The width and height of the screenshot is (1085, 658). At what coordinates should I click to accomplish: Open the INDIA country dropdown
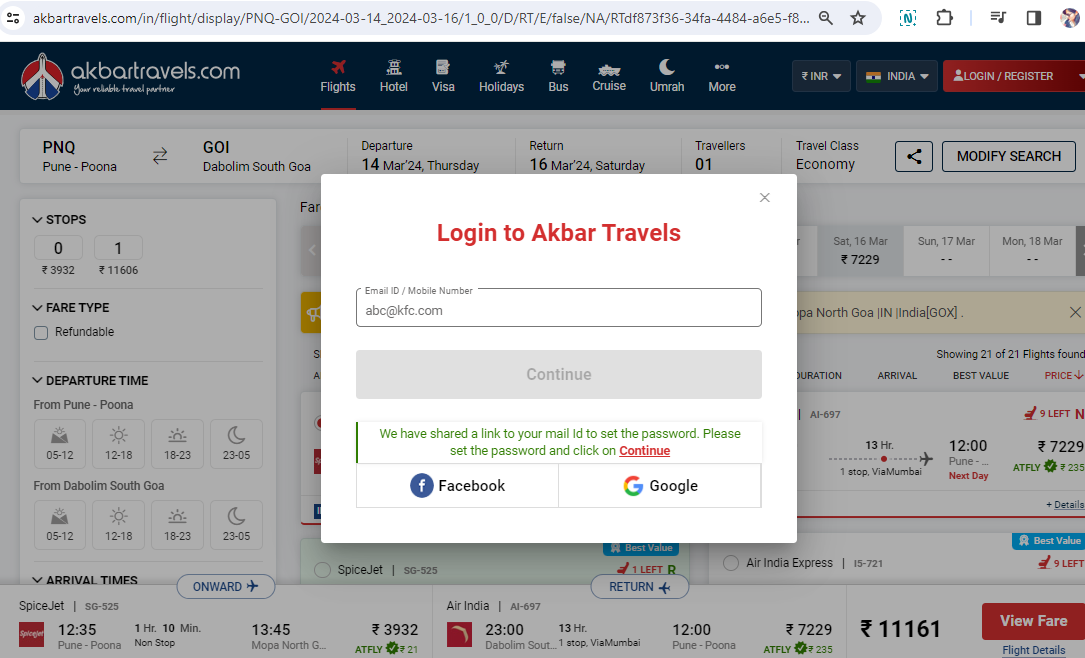897,76
